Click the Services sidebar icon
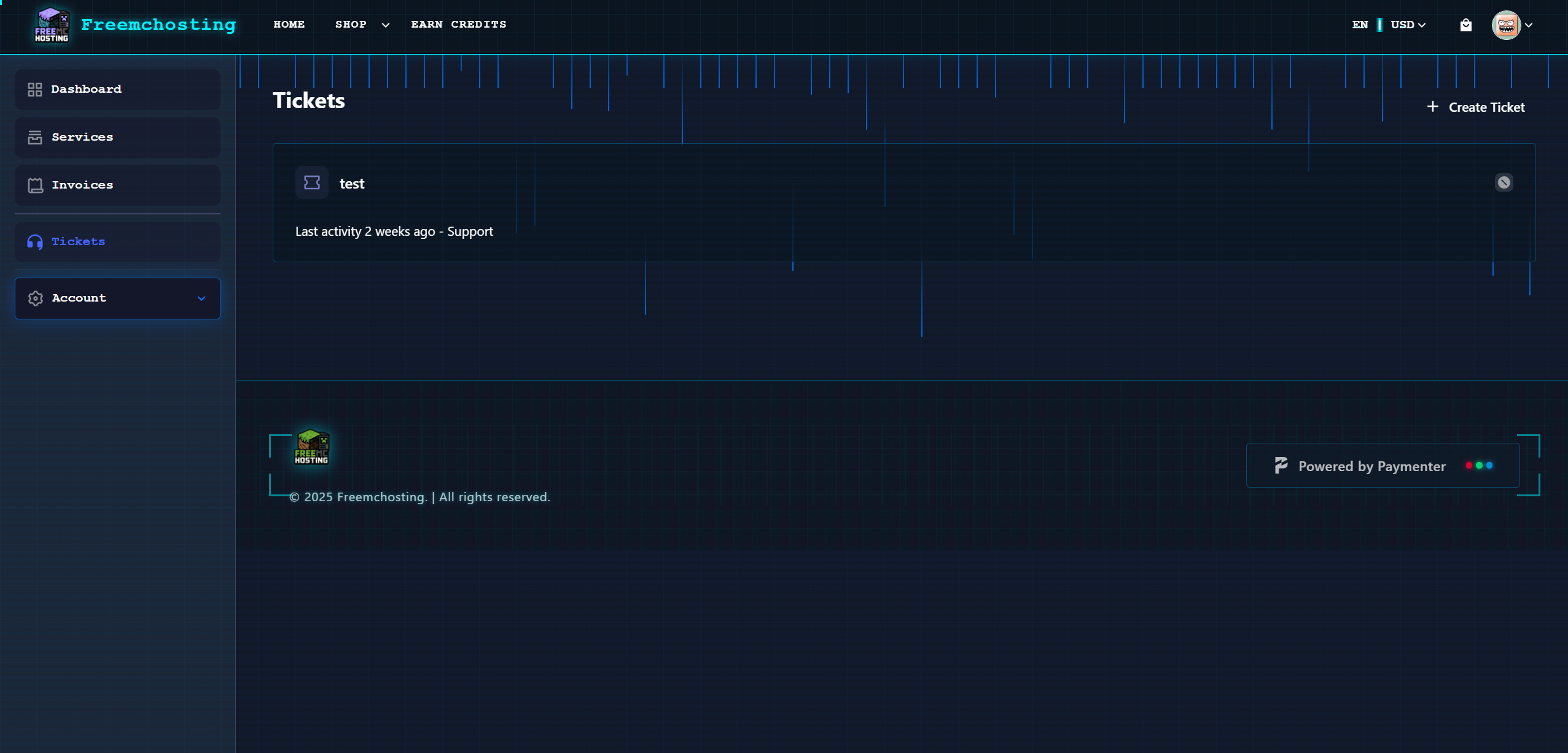1568x753 pixels. click(x=35, y=138)
